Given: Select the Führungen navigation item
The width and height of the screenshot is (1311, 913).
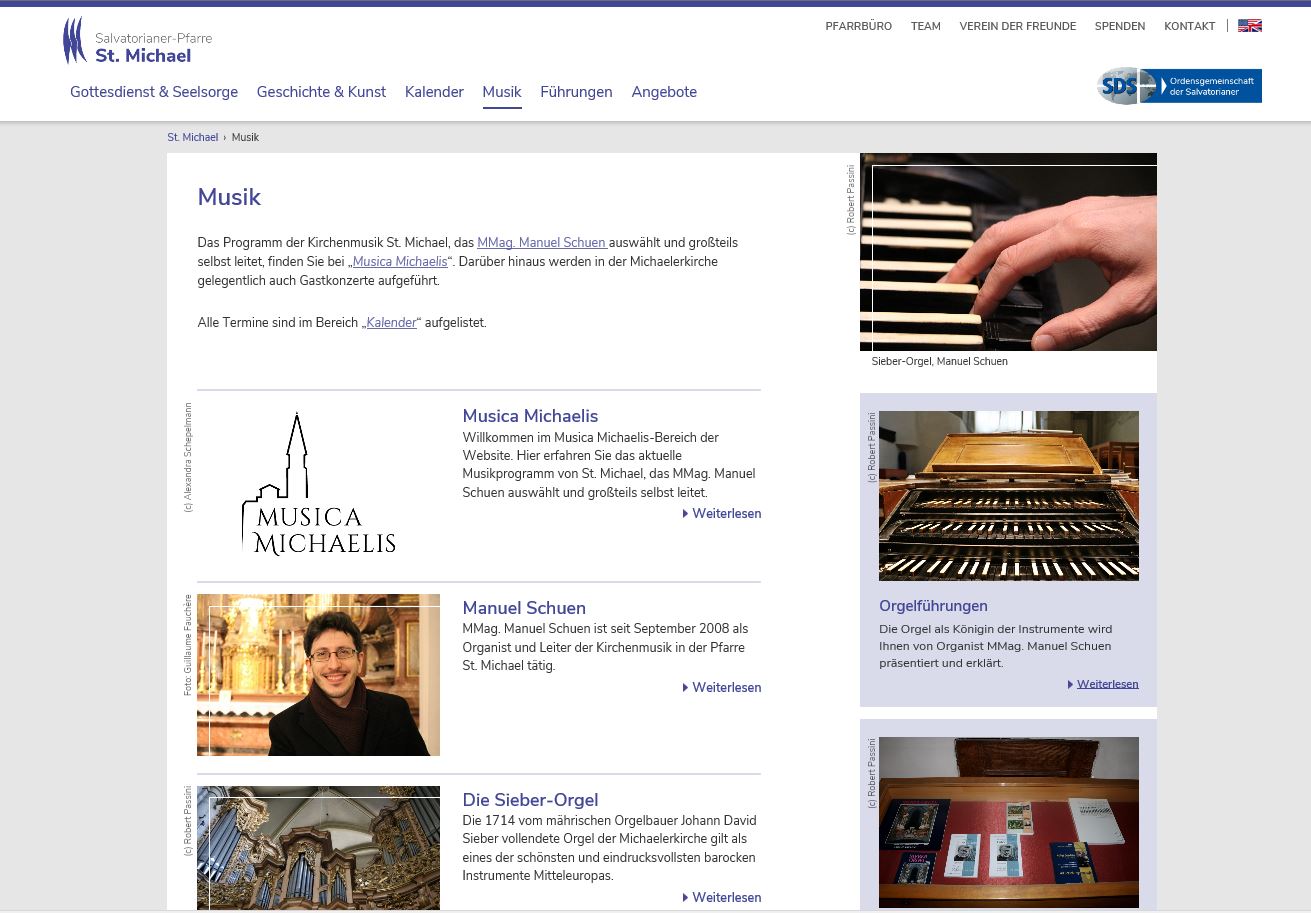Looking at the screenshot, I should click(576, 92).
